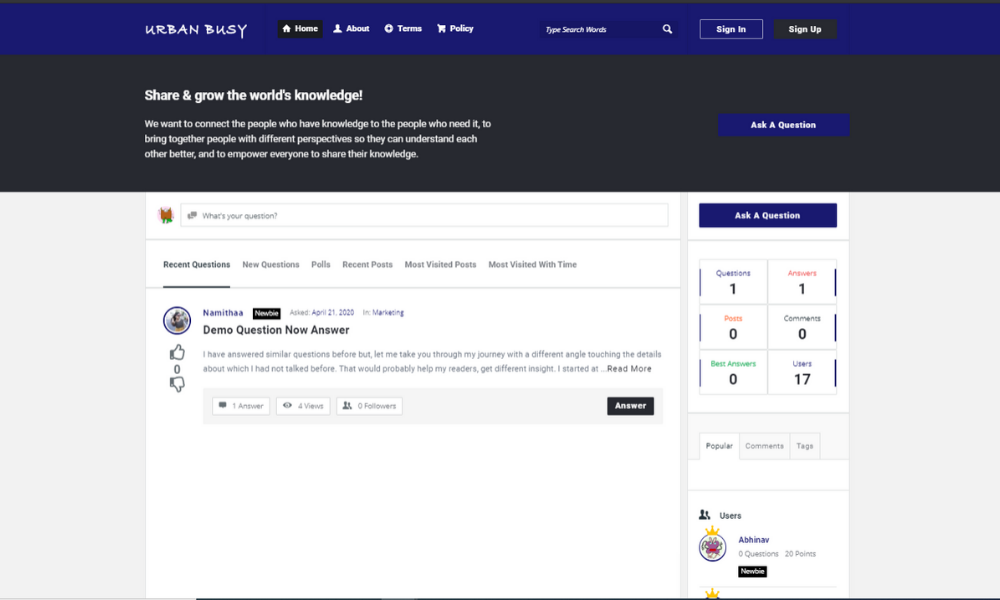Click the small avatar beside question box
The height and width of the screenshot is (600, 1000).
pyautogui.click(x=166, y=215)
